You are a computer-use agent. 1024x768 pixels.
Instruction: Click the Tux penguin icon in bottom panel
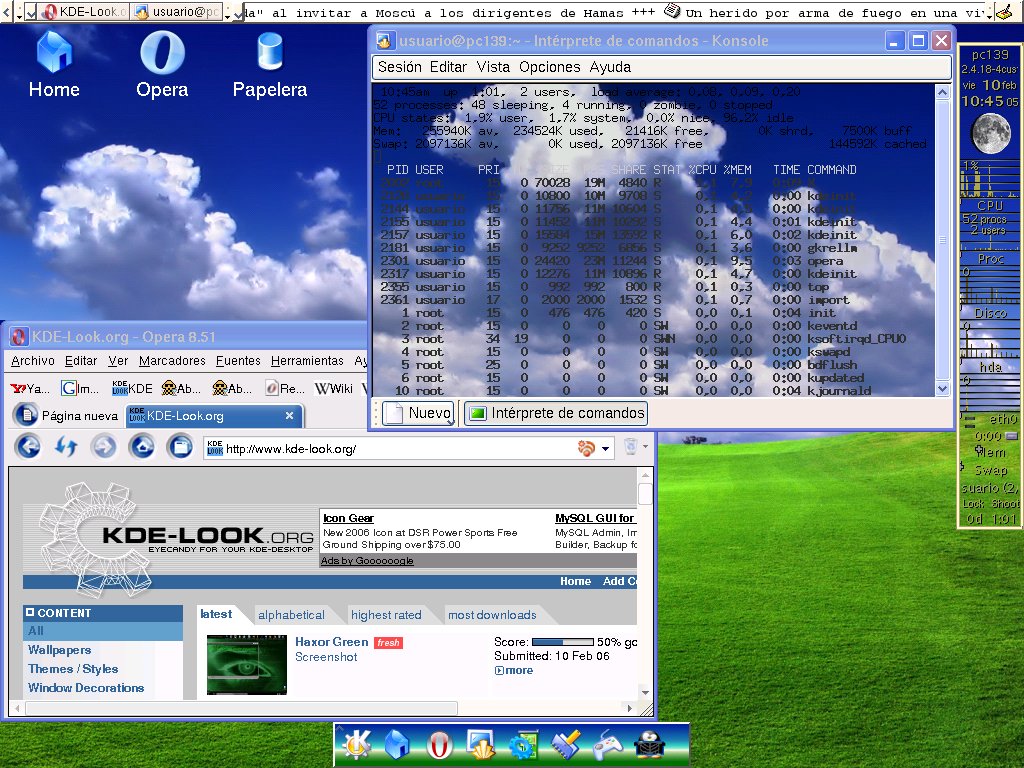pyautogui.click(x=650, y=745)
